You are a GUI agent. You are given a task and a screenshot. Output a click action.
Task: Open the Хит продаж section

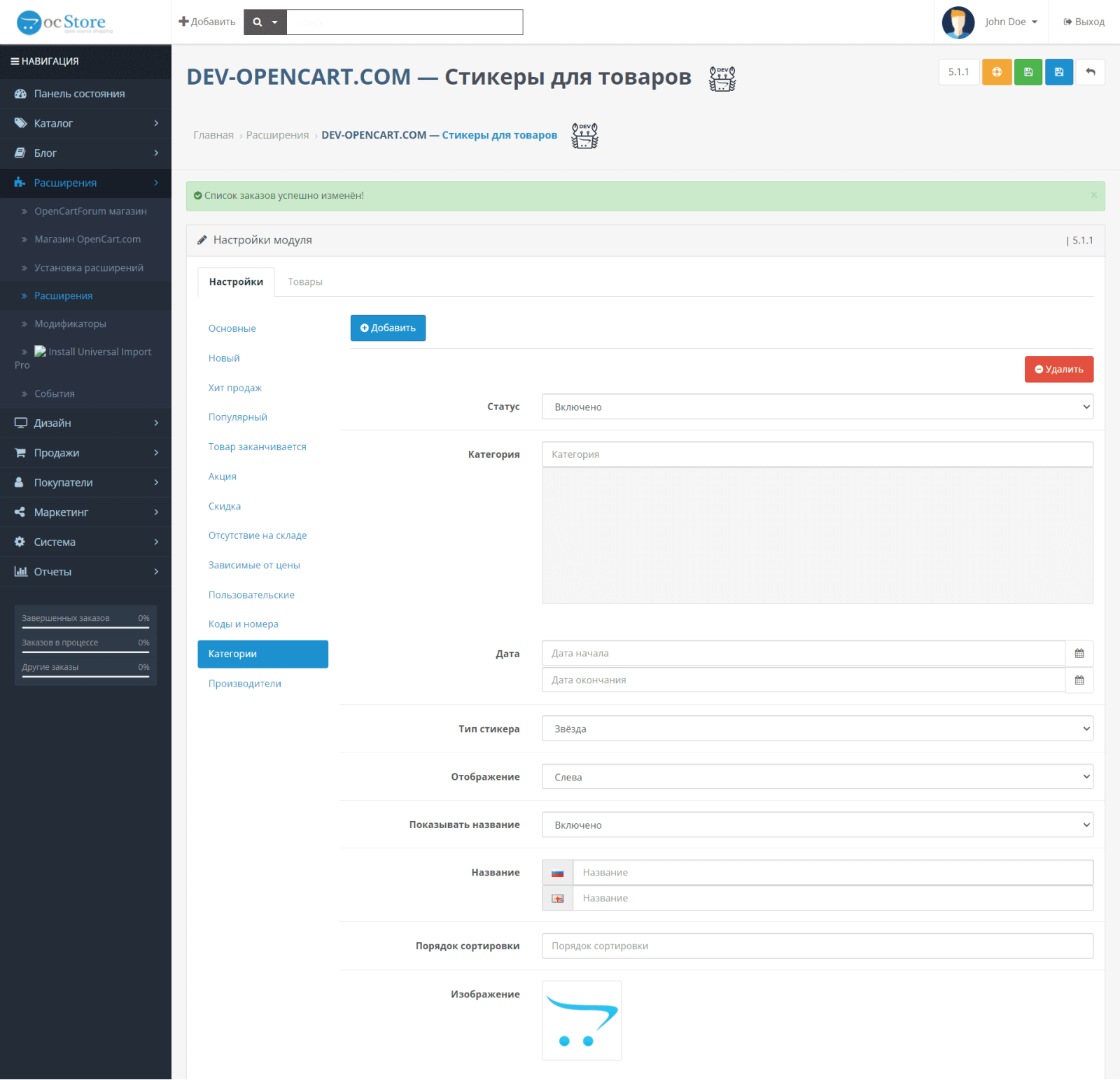coord(262,388)
